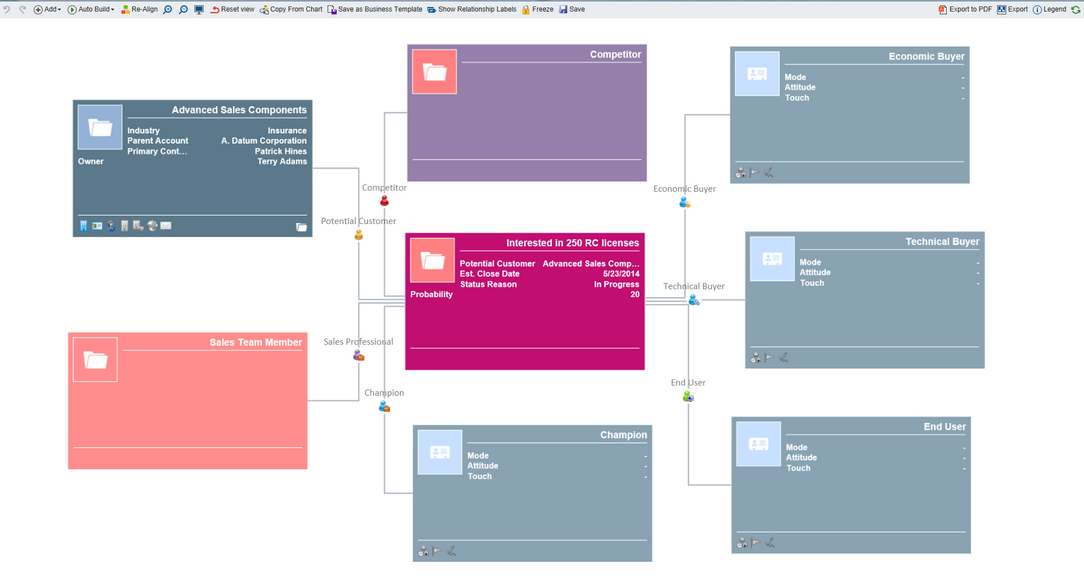
Task: Open folder icon at bottom-right of Advanced Sales Components
Action: click(301, 227)
